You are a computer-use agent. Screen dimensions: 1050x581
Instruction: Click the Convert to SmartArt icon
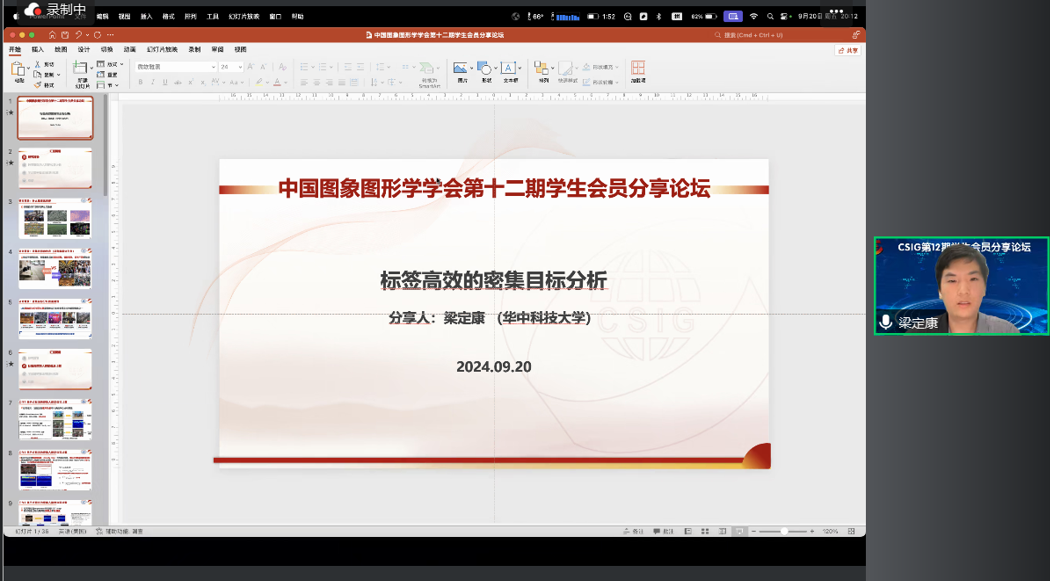(x=427, y=68)
